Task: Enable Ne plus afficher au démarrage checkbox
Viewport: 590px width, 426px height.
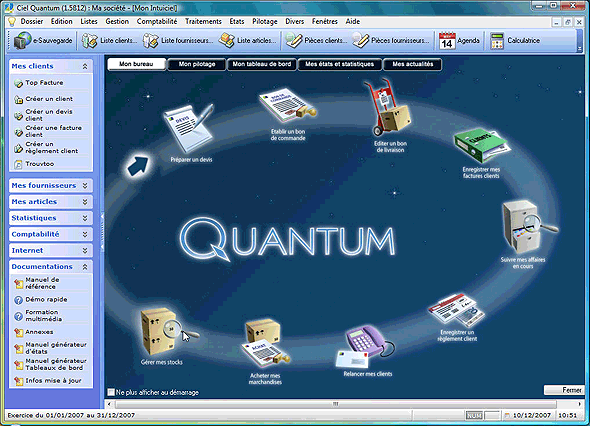Action: pyautogui.click(x=111, y=392)
